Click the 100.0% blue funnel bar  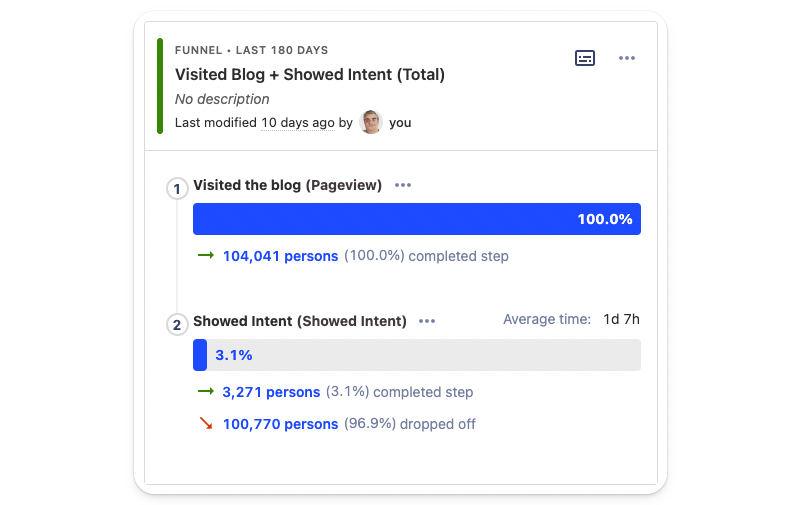(x=416, y=219)
